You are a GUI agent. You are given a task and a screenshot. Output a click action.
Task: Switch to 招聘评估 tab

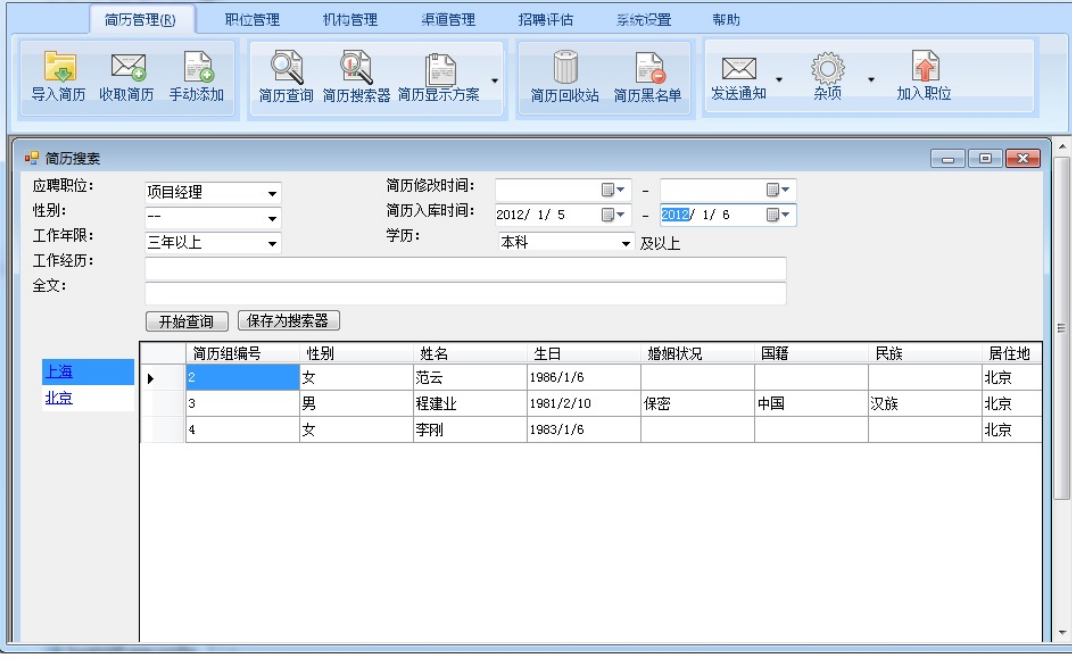[546, 20]
